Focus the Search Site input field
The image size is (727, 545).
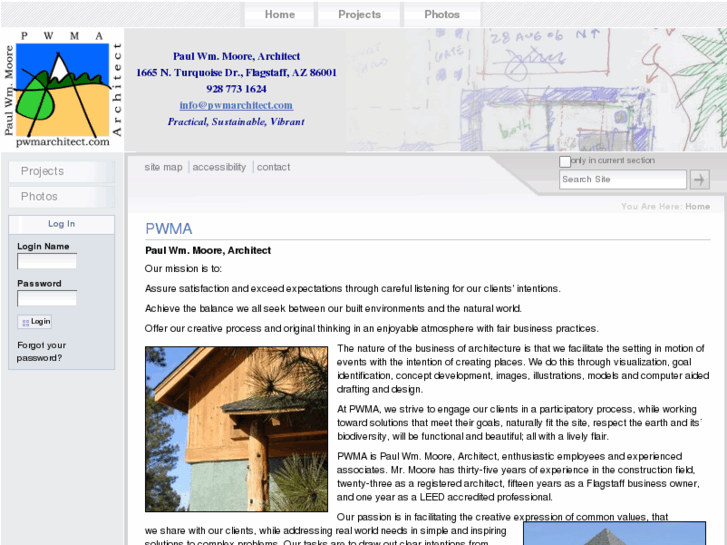coord(623,180)
